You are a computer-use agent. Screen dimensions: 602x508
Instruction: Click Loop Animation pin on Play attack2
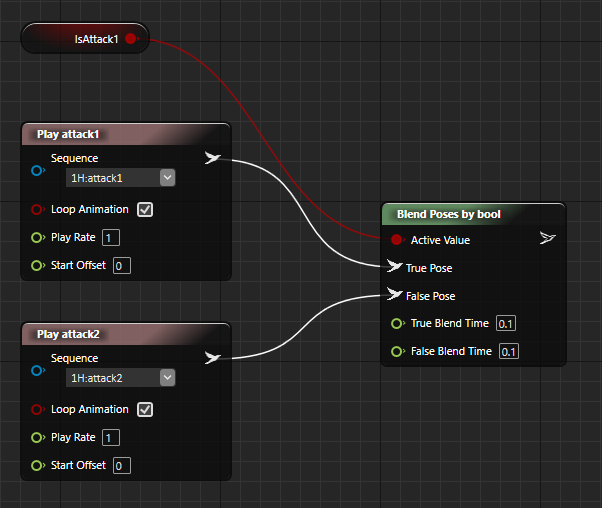37,410
